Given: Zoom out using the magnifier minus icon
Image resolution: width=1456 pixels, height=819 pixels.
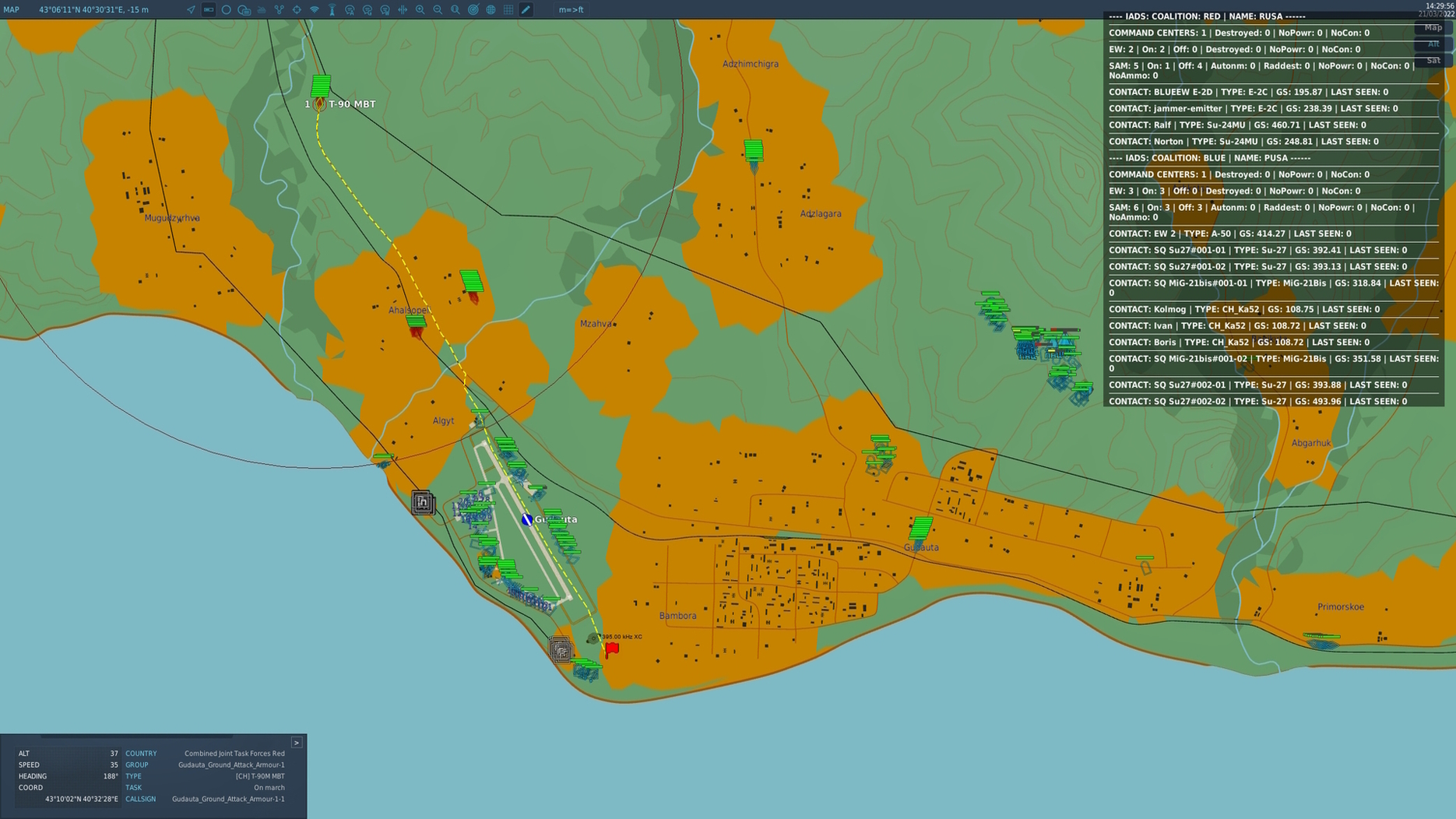Looking at the screenshot, I should [438, 9].
